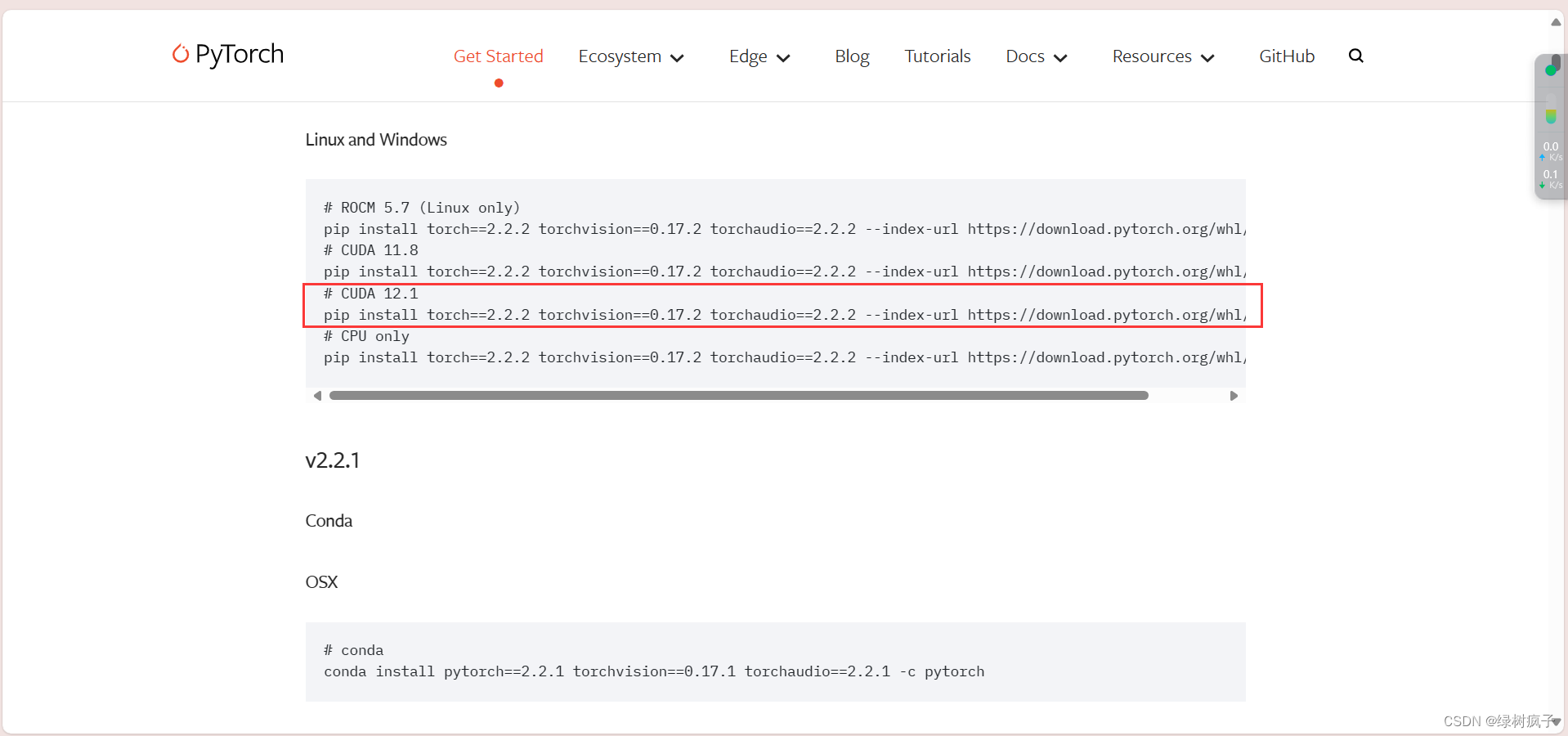
Task: Click the CUDA 12.1 comment line
Action: pyautogui.click(x=371, y=294)
